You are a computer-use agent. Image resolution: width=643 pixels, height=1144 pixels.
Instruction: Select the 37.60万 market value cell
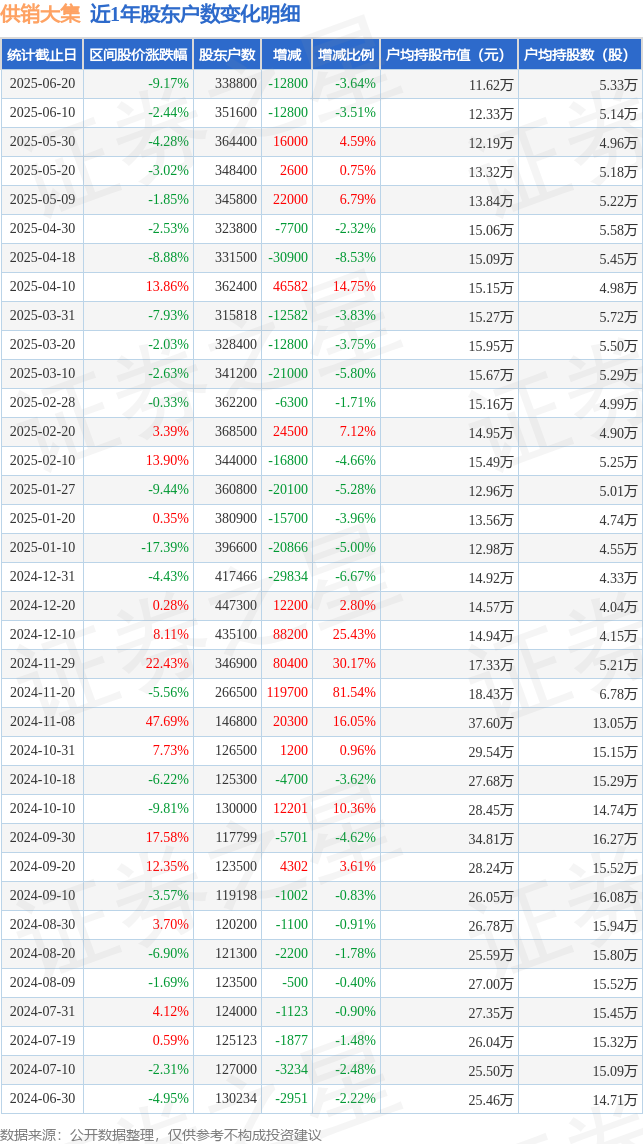click(491, 722)
